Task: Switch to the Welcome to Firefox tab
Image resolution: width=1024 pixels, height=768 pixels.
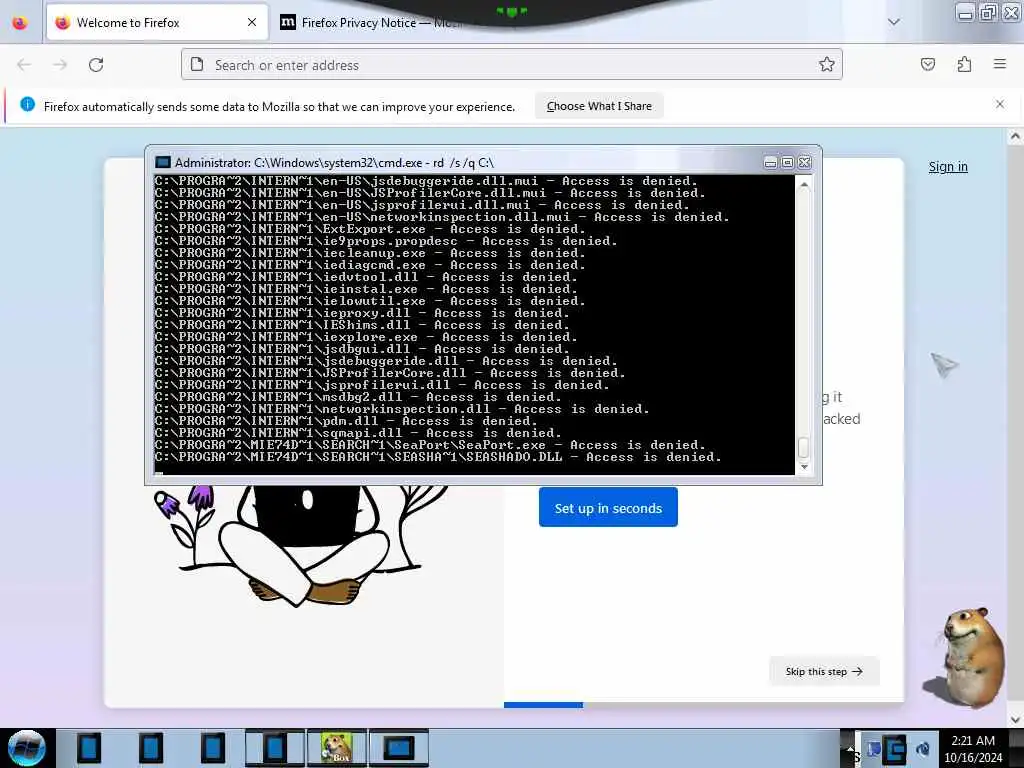Action: click(x=157, y=23)
